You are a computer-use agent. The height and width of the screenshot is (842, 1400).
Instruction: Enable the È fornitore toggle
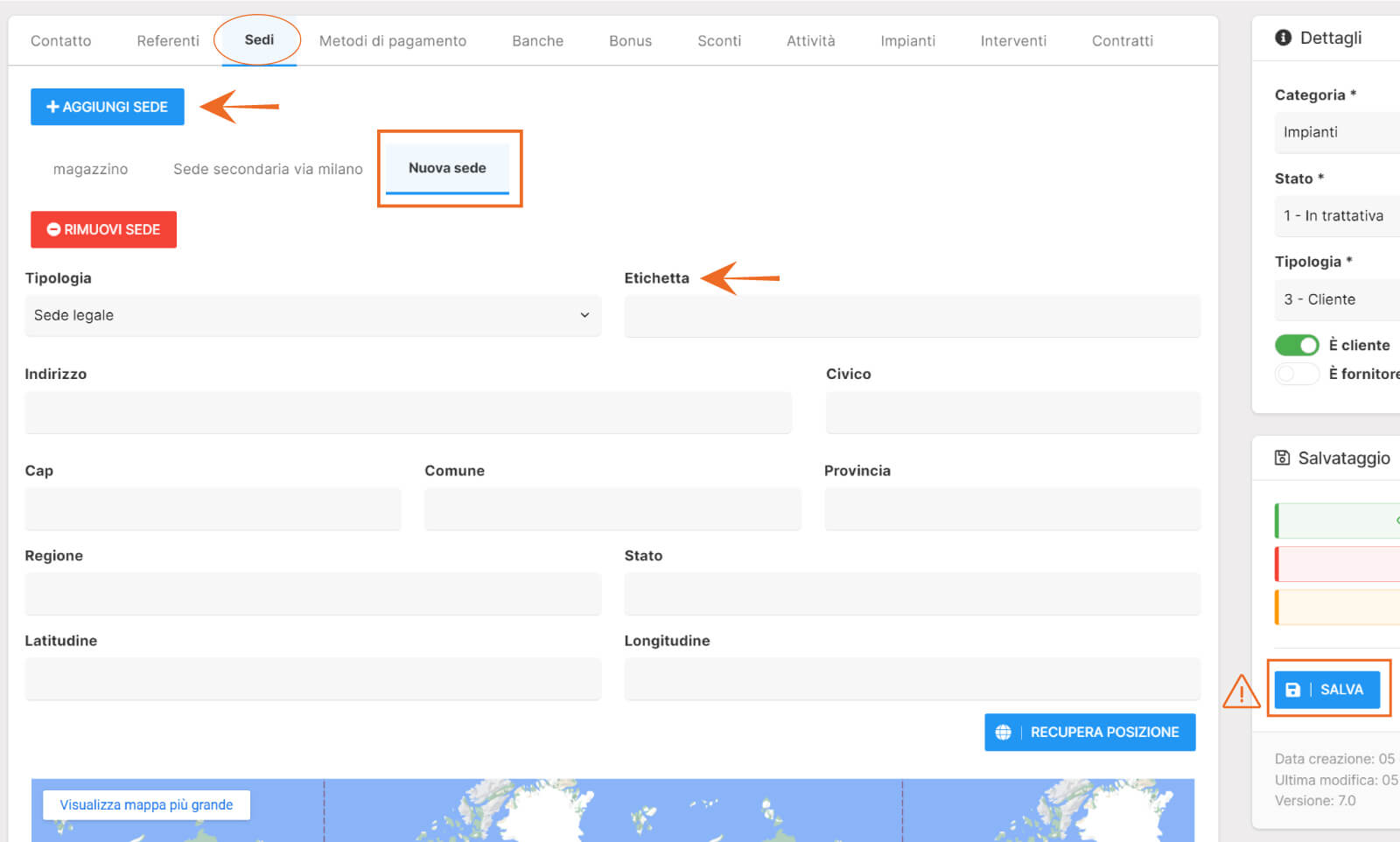coord(1297,374)
